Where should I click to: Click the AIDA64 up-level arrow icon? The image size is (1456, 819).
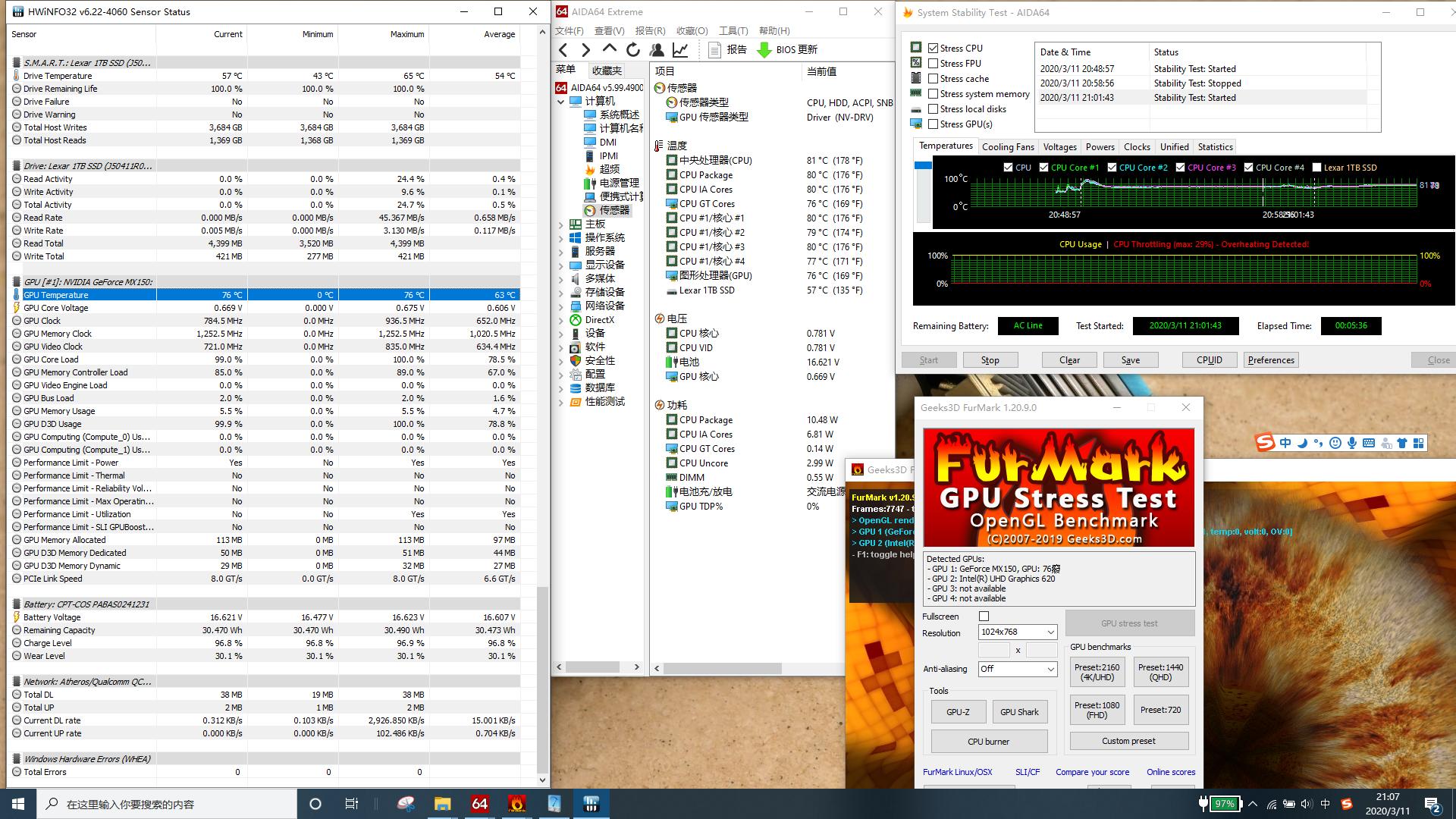coord(609,49)
